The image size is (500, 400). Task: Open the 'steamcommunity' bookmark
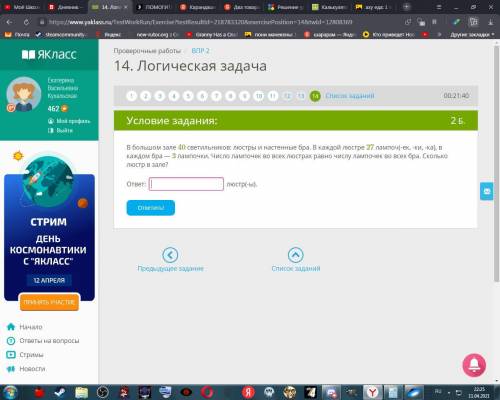(61, 34)
